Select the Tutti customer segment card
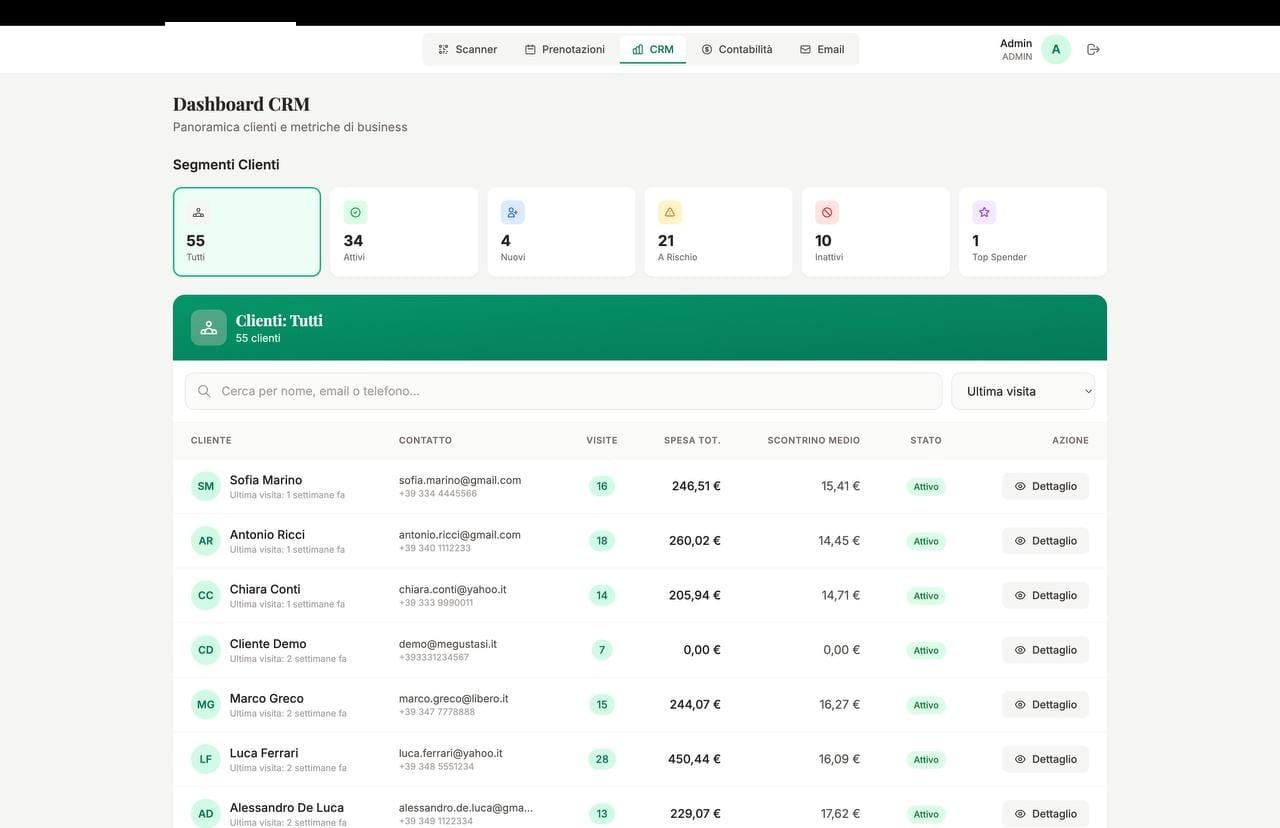This screenshot has width=1280, height=828. [x=246, y=231]
